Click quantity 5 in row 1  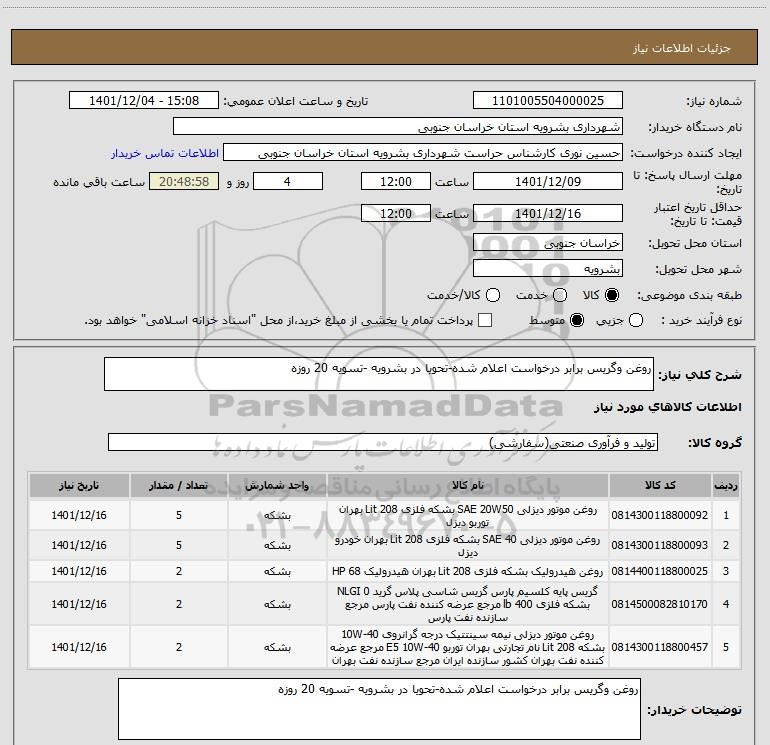(179, 515)
